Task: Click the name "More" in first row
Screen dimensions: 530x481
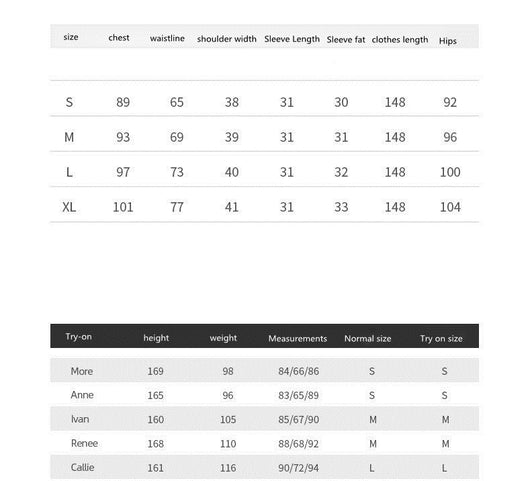Action: pos(81,371)
